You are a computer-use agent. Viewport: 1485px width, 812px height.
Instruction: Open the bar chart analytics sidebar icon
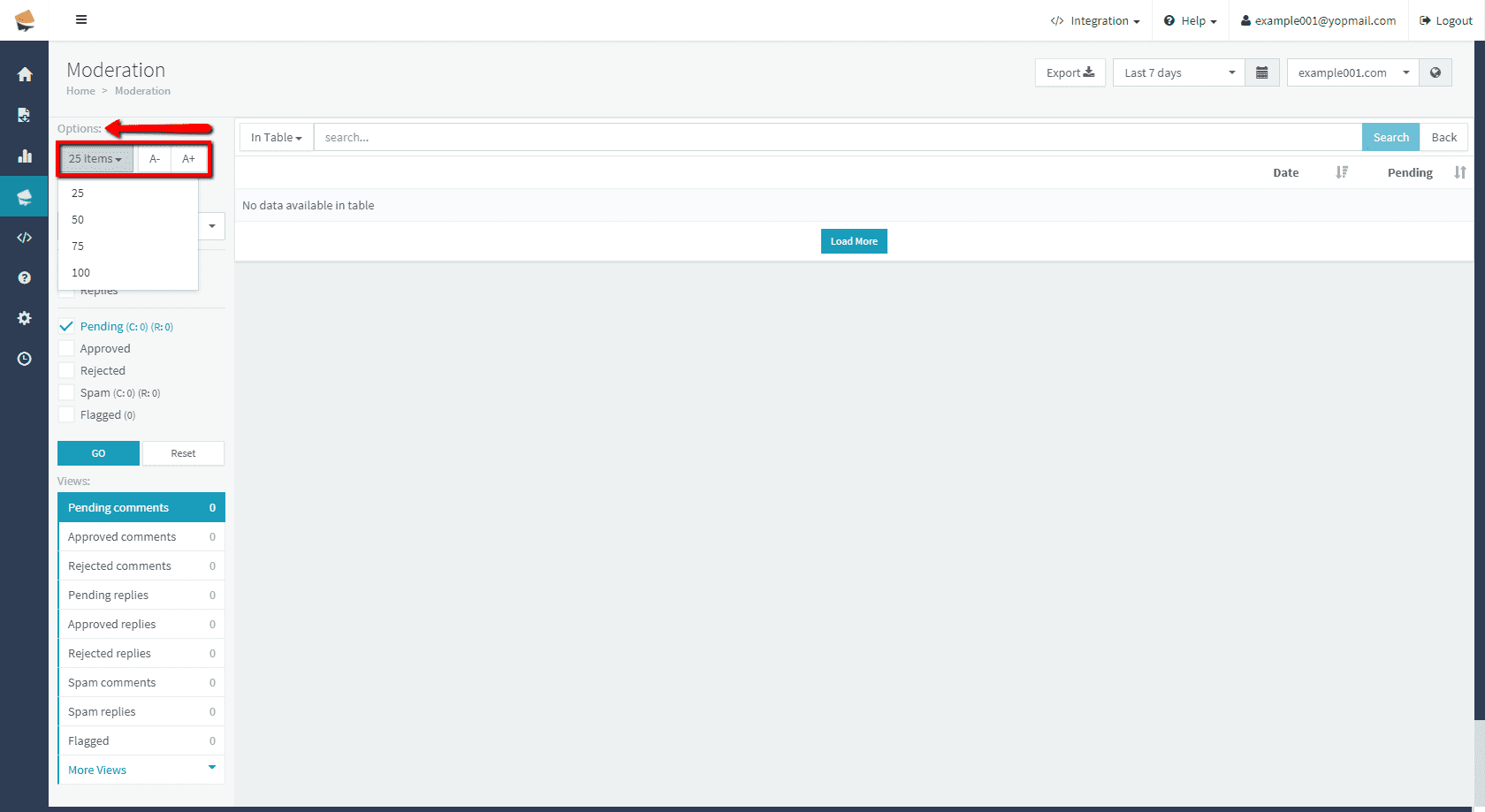[25, 156]
